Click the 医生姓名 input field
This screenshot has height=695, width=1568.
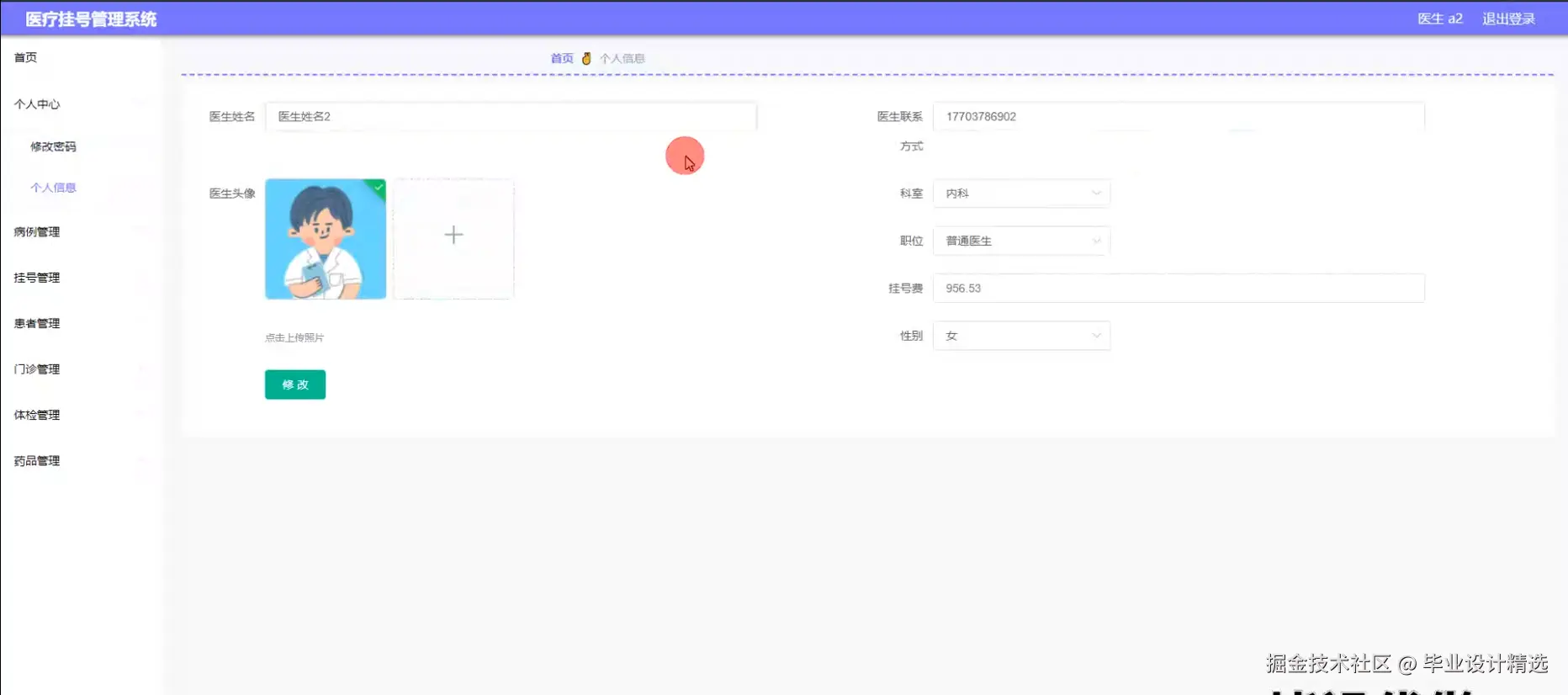[511, 116]
